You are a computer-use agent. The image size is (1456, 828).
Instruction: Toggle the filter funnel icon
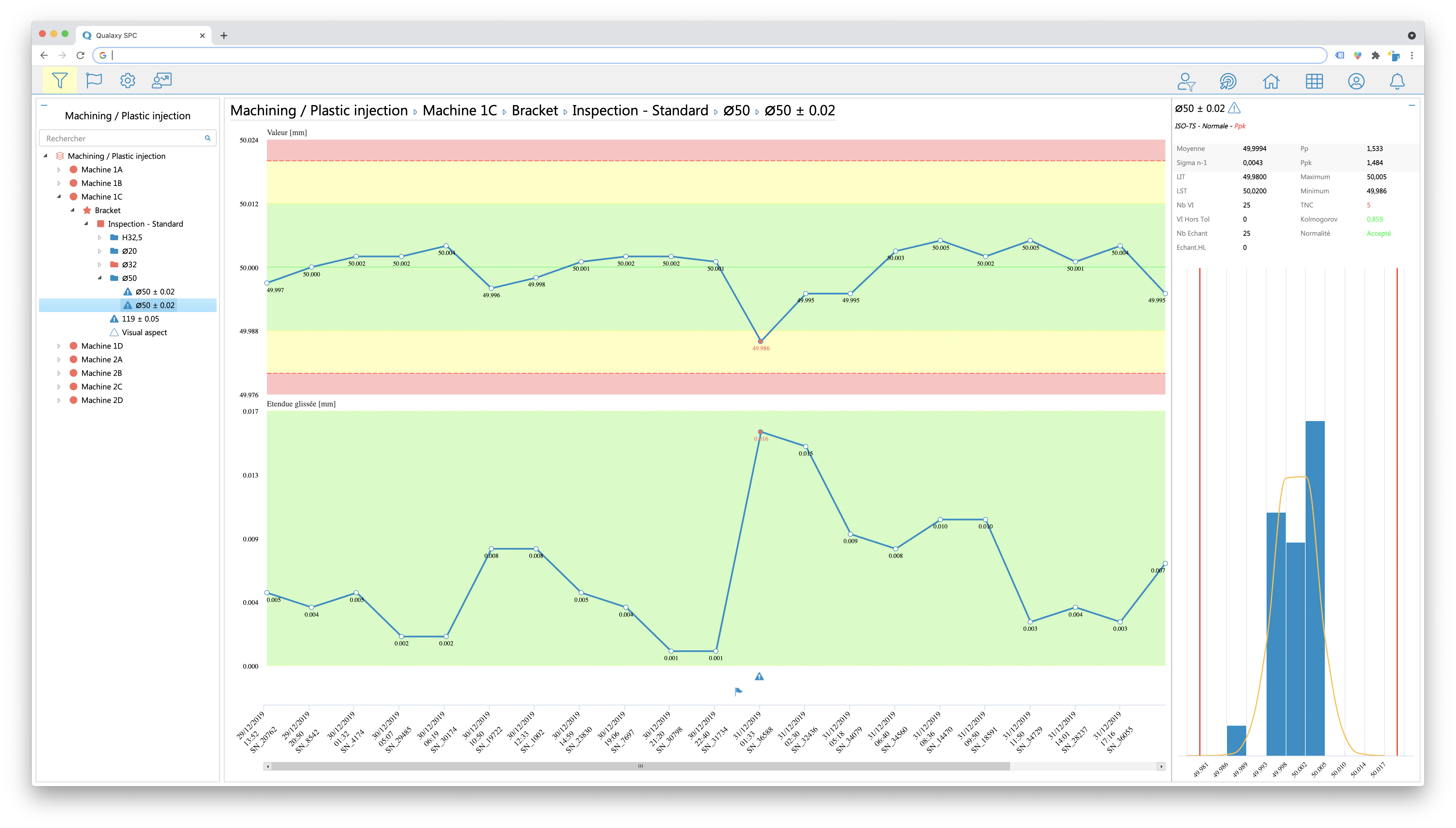tap(59, 80)
